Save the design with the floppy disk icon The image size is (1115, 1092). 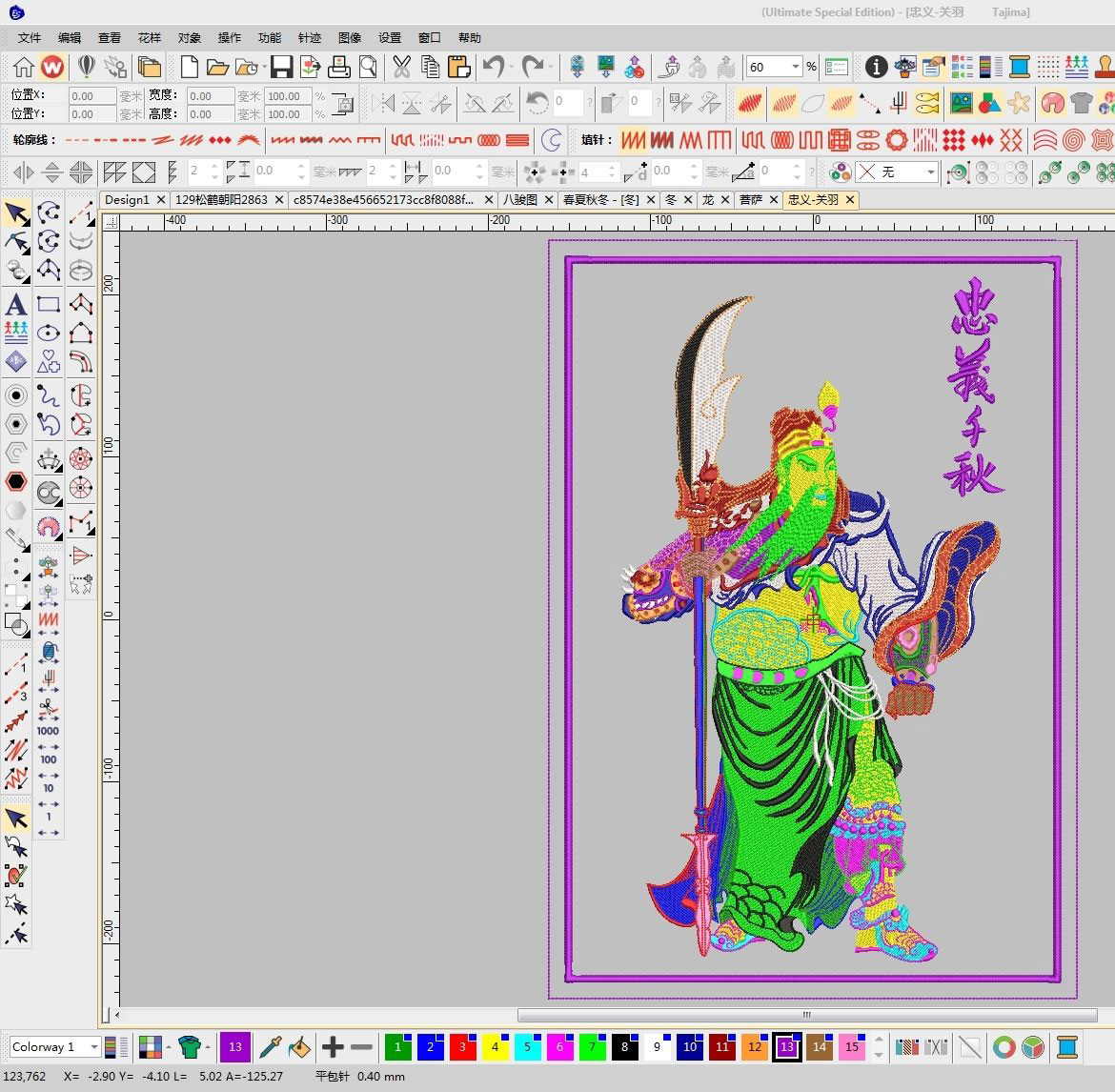(x=281, y=68)
